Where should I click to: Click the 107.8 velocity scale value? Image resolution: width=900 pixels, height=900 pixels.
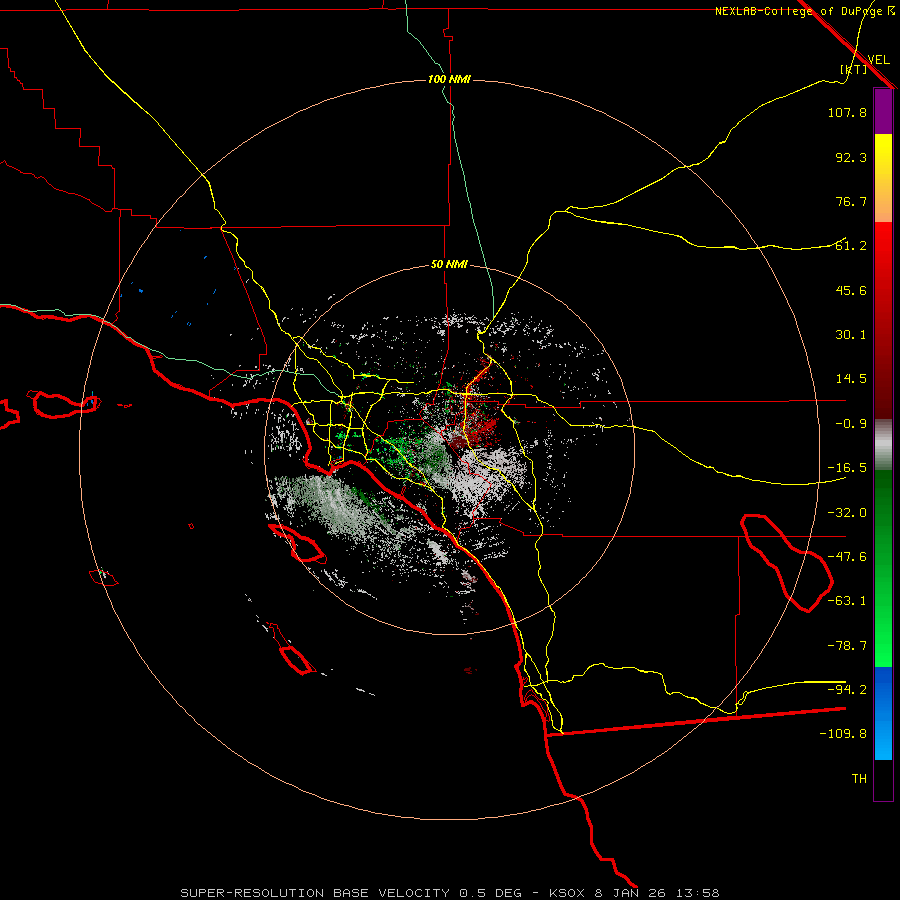tap(847, 112)
